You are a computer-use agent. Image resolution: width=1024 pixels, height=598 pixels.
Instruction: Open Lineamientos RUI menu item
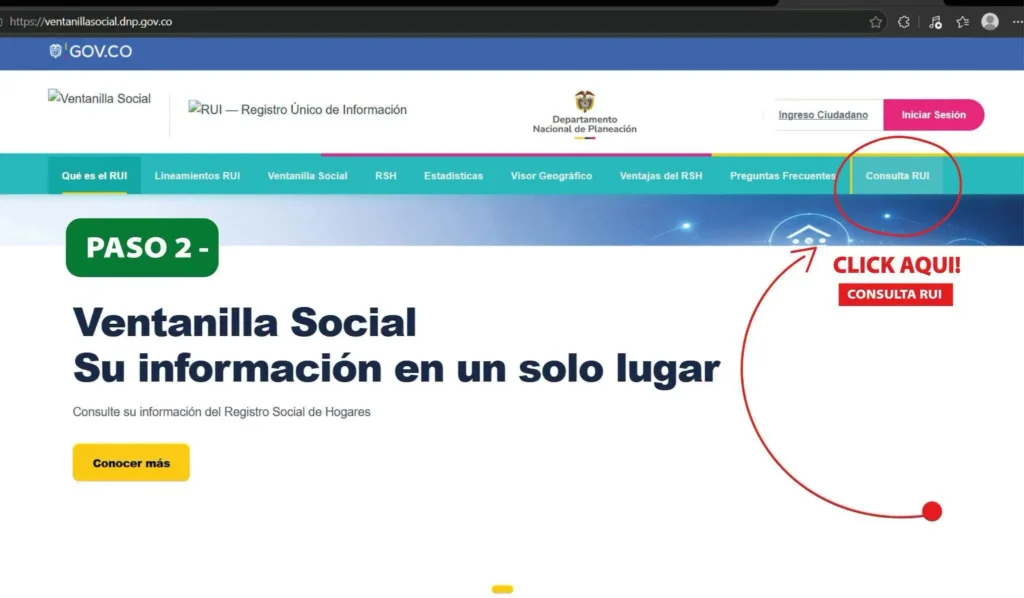tap(197, 176)
